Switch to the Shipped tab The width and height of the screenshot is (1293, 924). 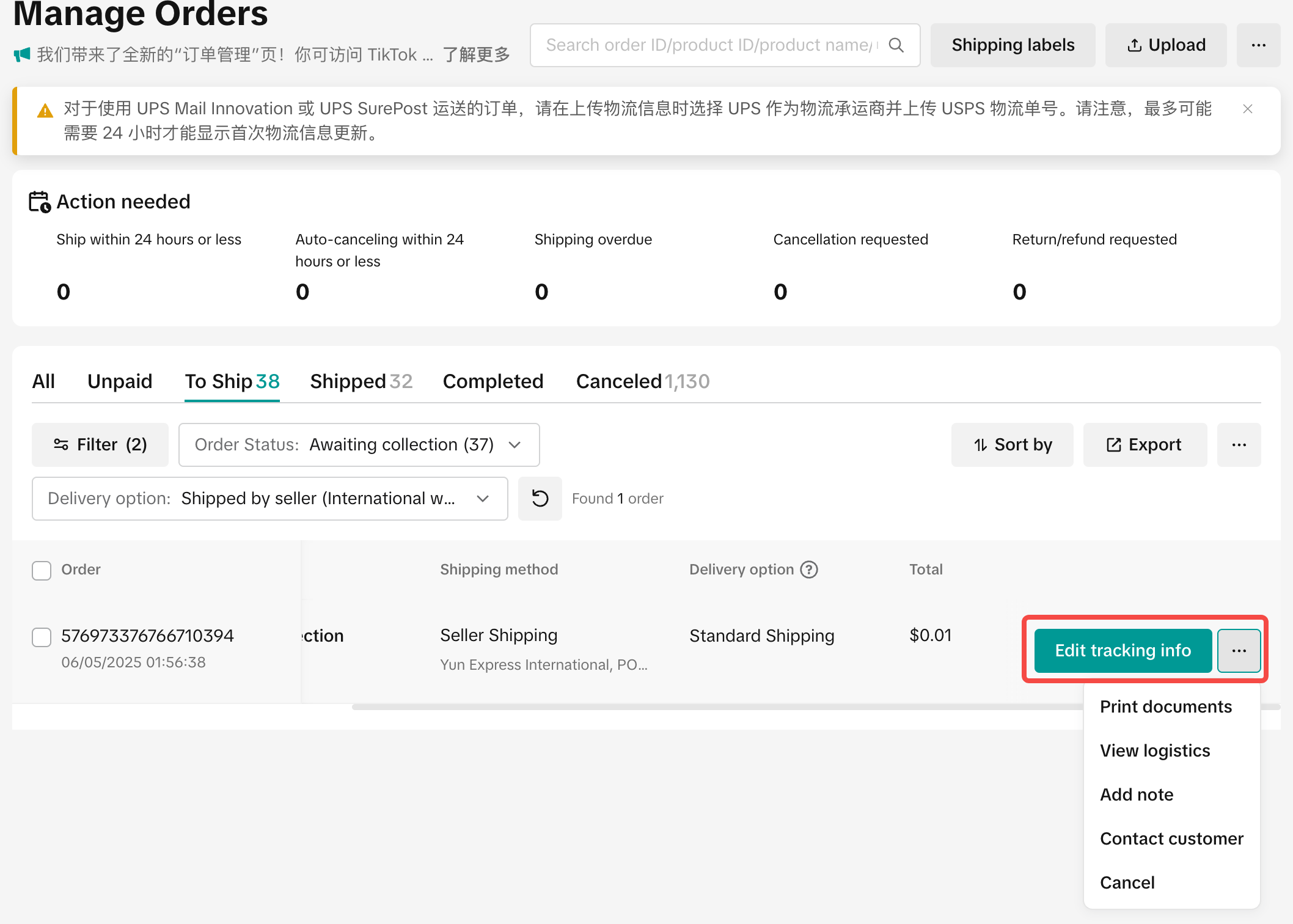(361, 381)
